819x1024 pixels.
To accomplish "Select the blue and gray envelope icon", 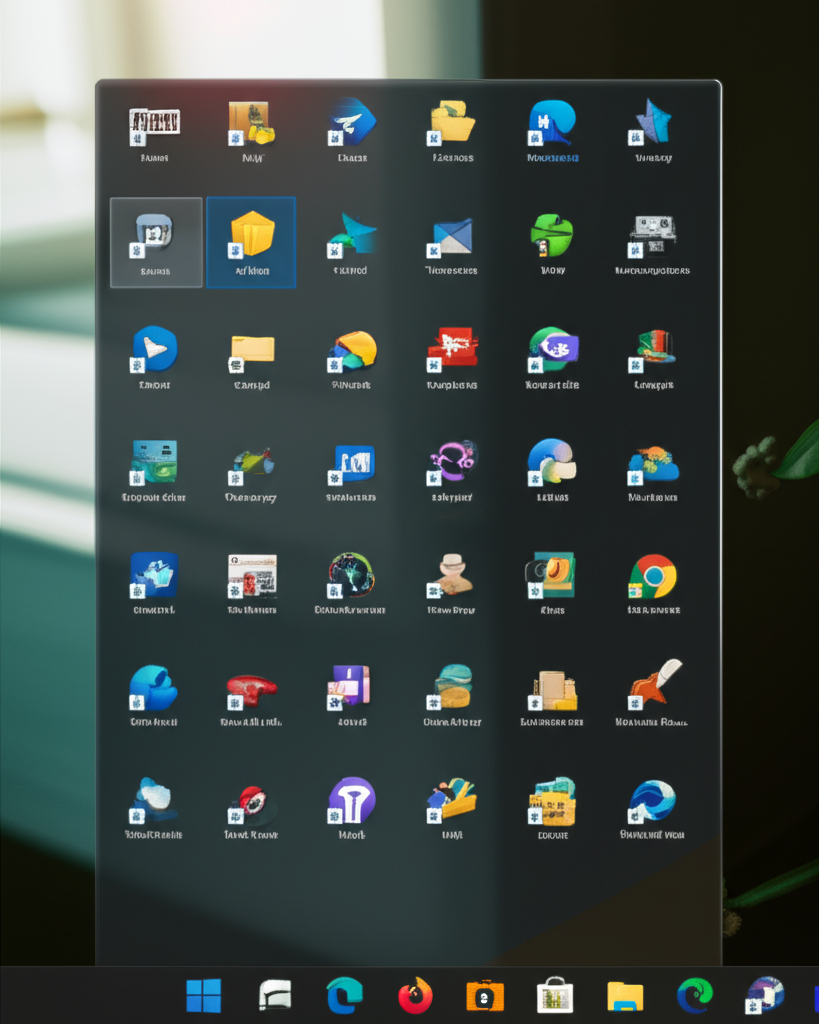I will tap(452, 237).
